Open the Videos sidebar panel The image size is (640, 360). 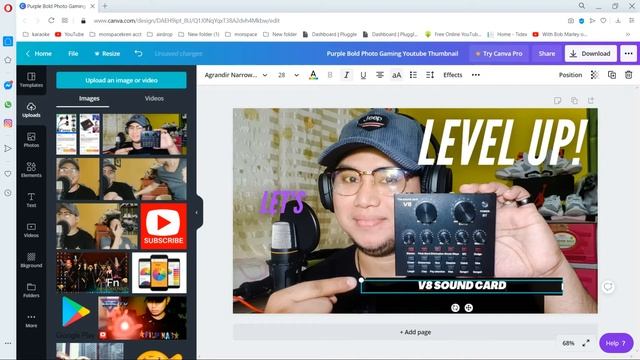pos(31,230)
